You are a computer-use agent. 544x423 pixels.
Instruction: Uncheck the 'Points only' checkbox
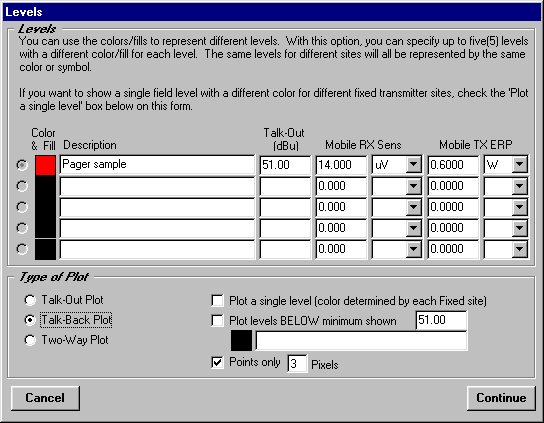(217, 363)
